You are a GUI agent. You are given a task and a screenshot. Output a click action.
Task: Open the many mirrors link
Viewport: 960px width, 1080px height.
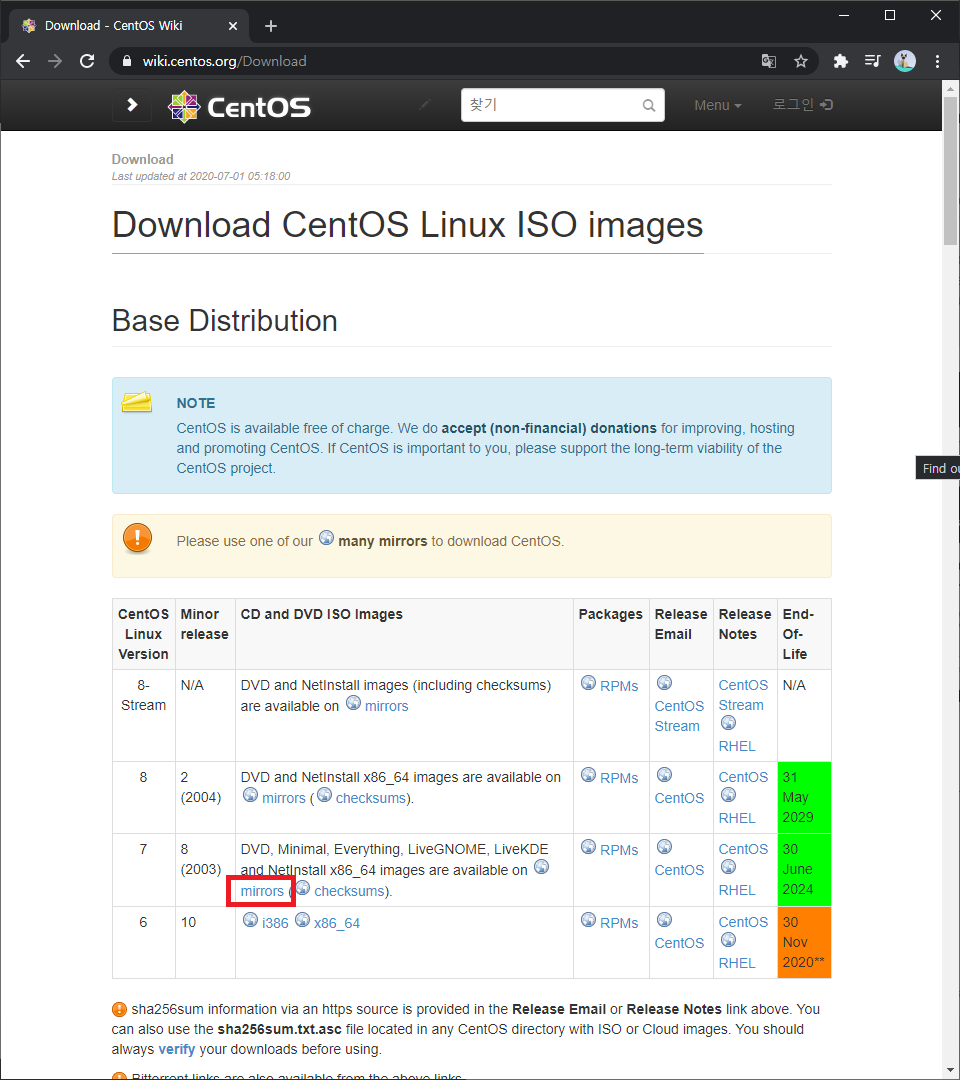pyautogui.click(x=383, y=541)
